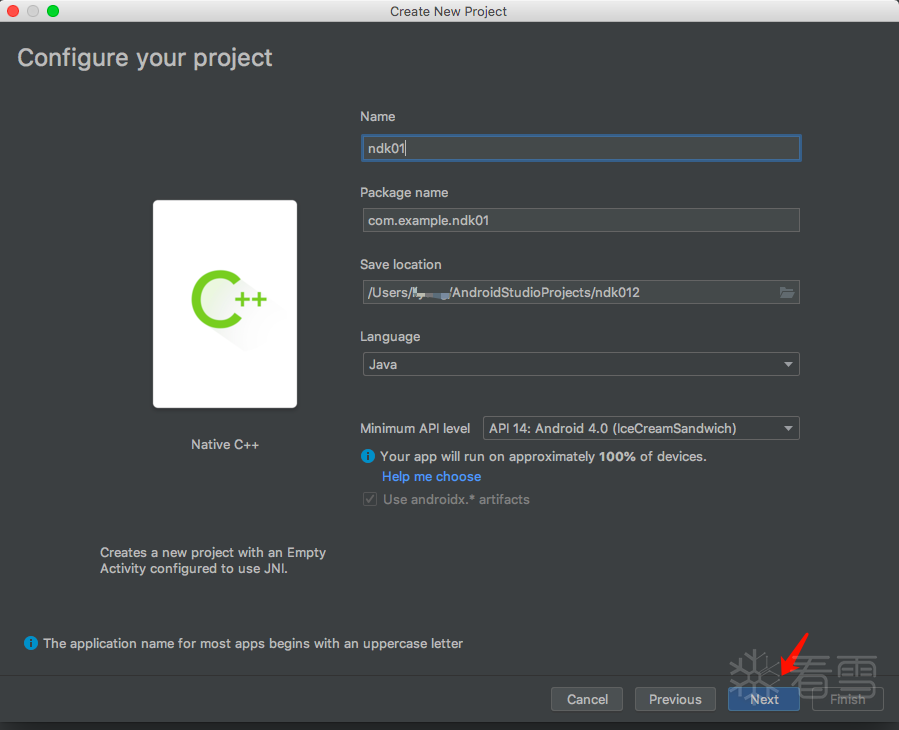Close the Create New Project window
This screenshot has width=899, height=730.
coord(13,11)
